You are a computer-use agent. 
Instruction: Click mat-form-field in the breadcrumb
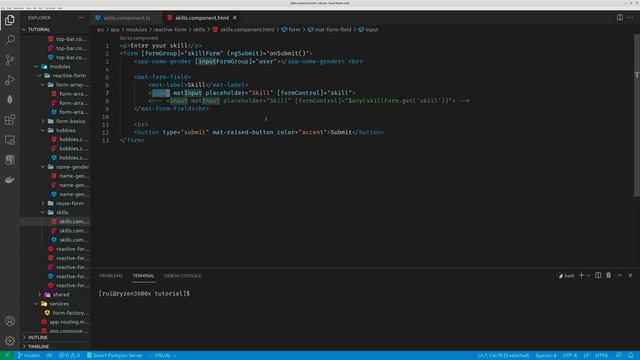333,29
